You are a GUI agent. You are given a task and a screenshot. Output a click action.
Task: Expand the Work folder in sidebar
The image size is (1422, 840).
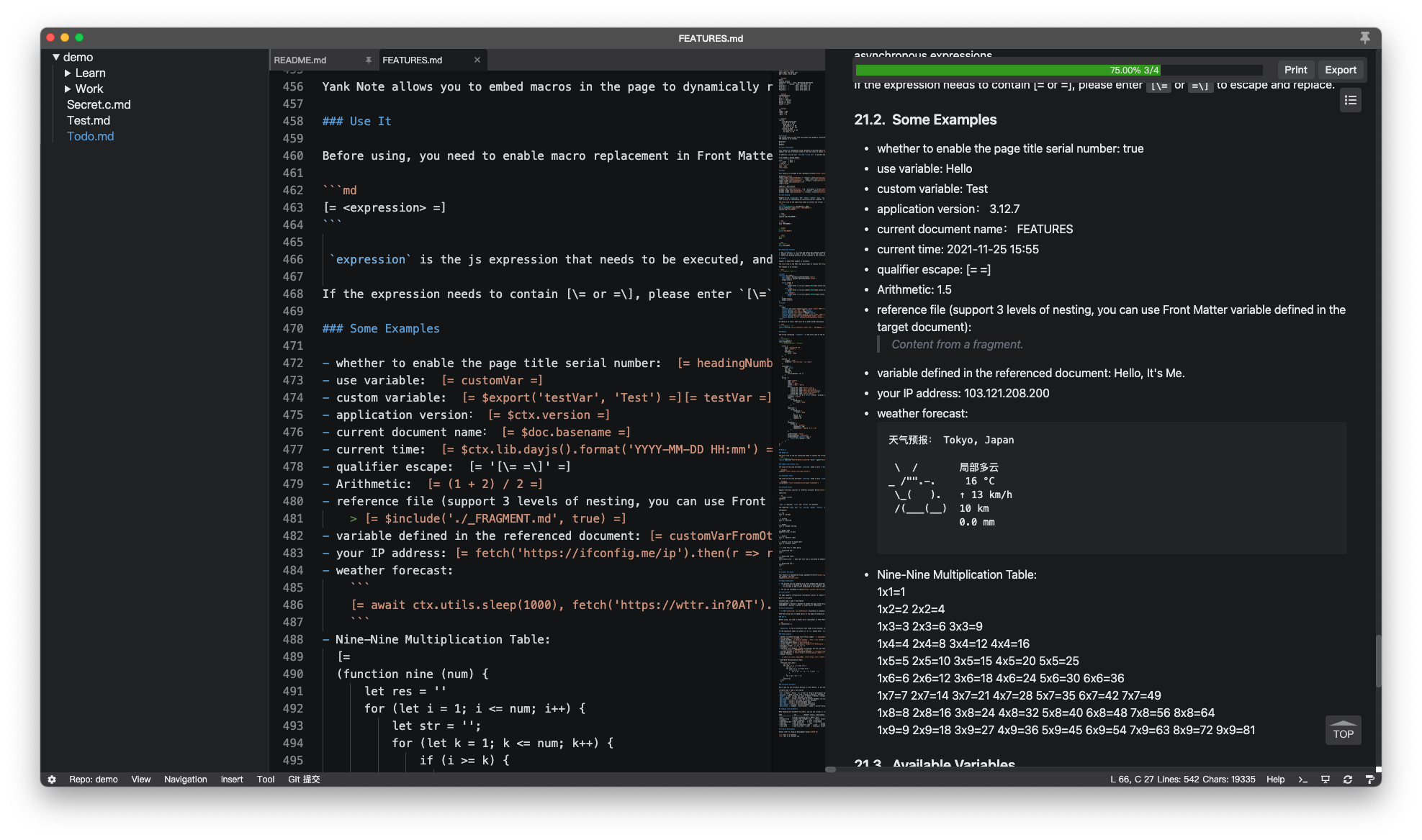click(89, 88)
